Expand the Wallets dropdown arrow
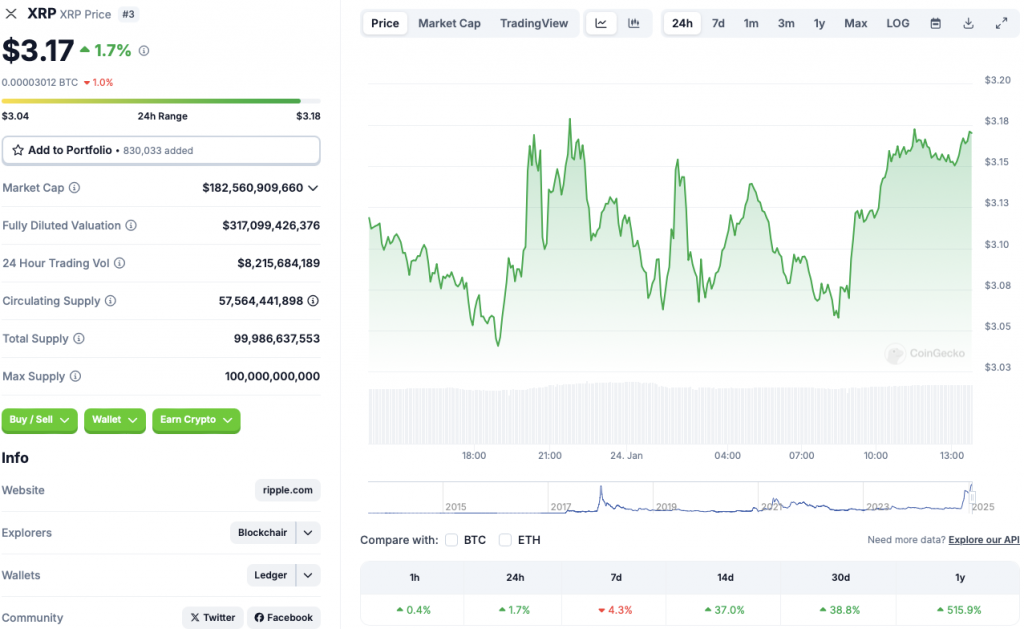Screen dimensions: 1024x629 click(x=308, y=575)
